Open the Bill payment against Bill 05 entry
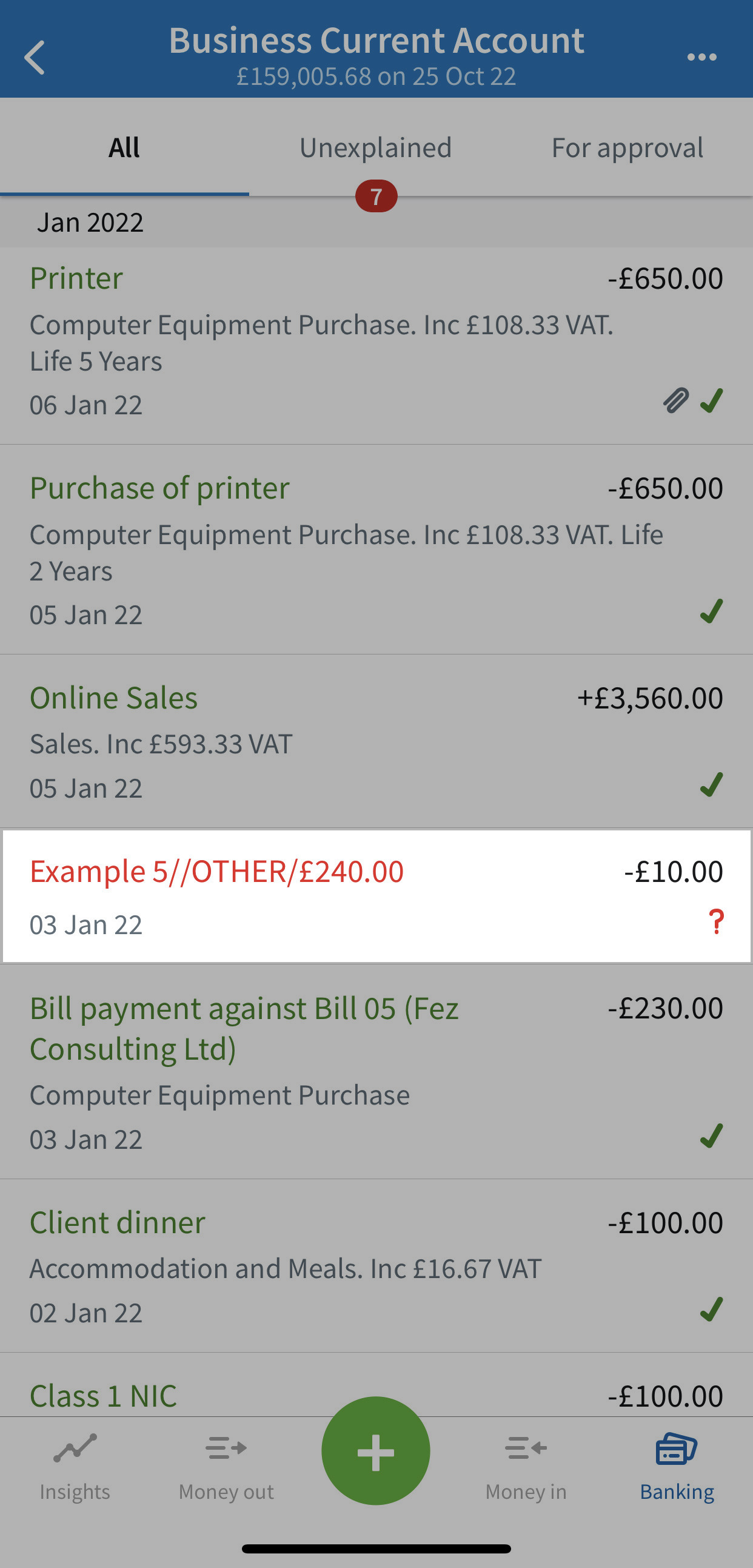Image resolution: width=753 pixels, height=1568 pixels. [376, 1071]
